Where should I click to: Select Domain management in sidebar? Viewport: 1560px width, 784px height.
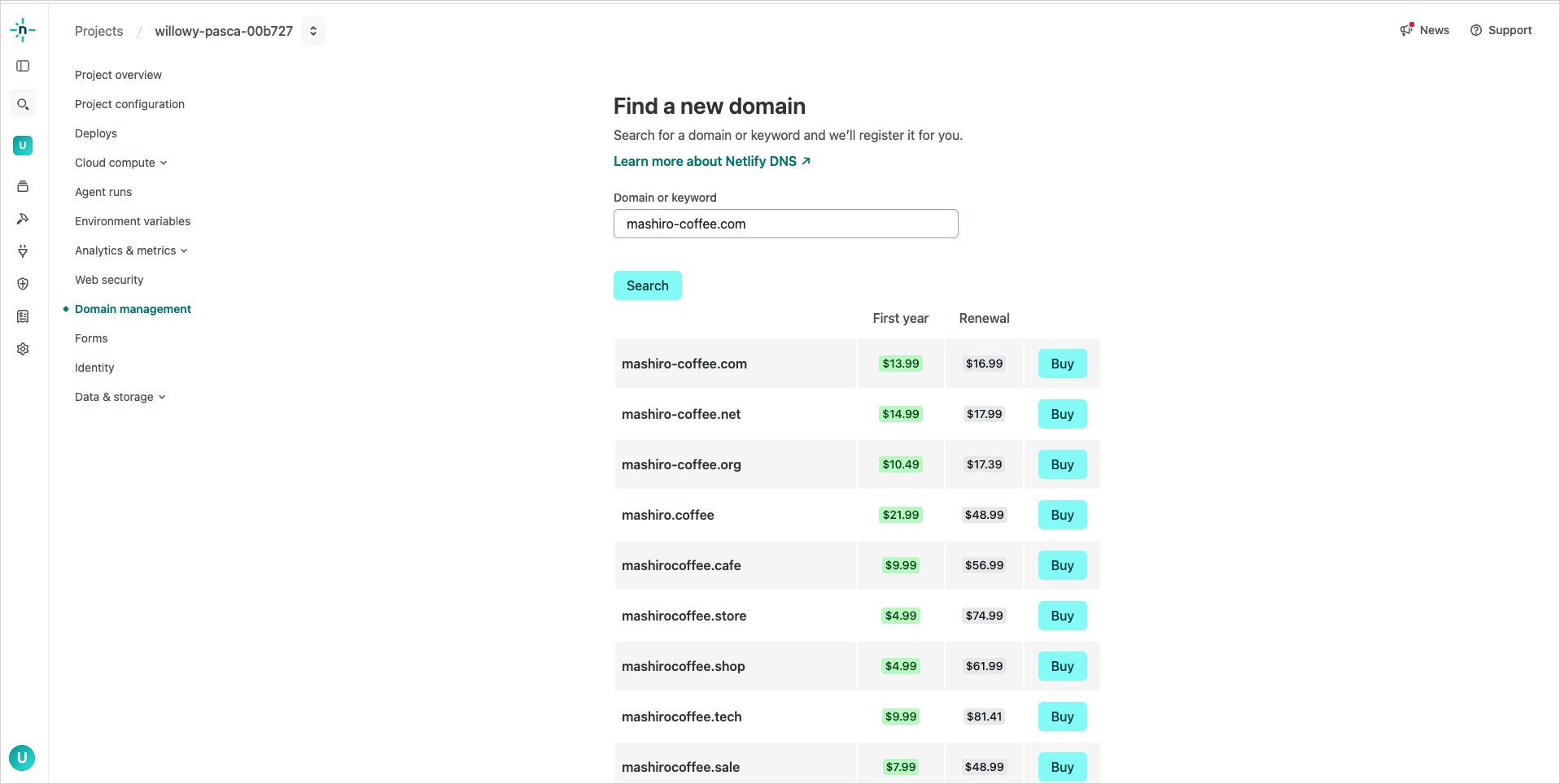pos(133,309)
